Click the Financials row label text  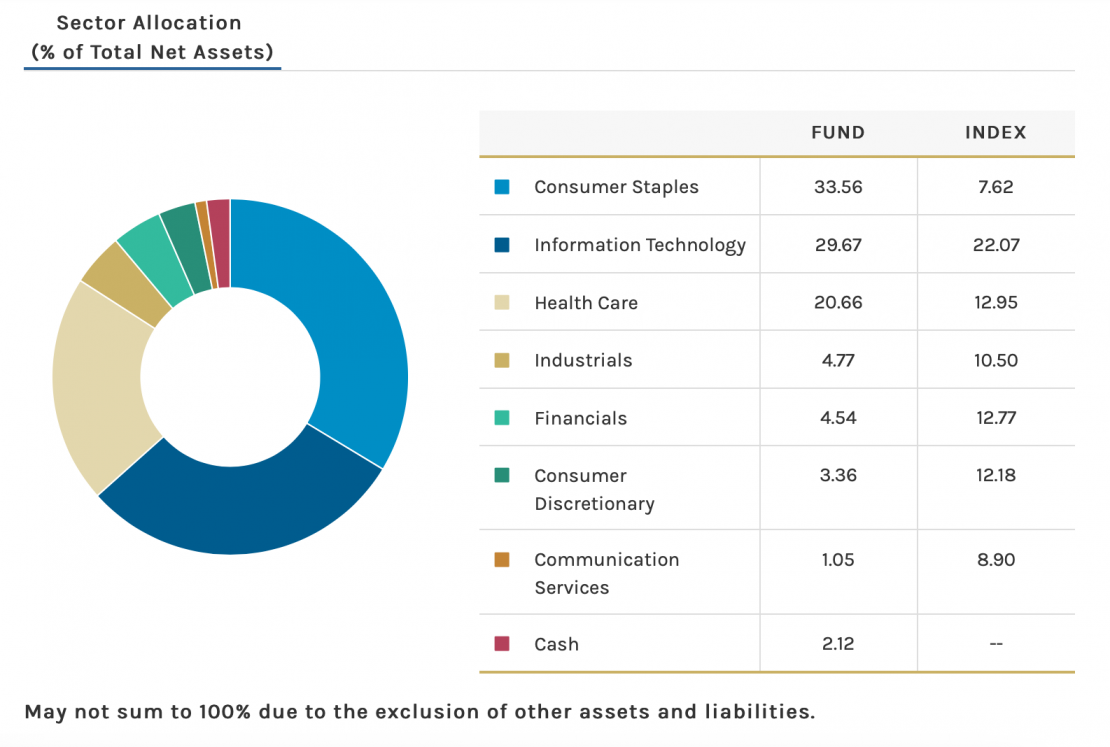pos(580,419)
